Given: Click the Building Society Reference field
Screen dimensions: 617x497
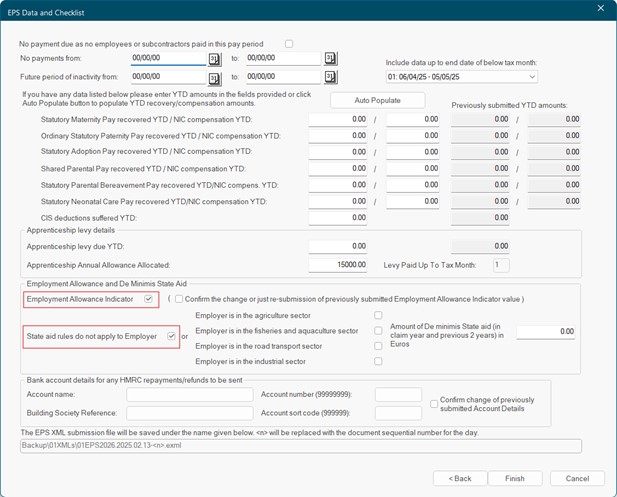Looking at the screenshot, I should point(190,413).
